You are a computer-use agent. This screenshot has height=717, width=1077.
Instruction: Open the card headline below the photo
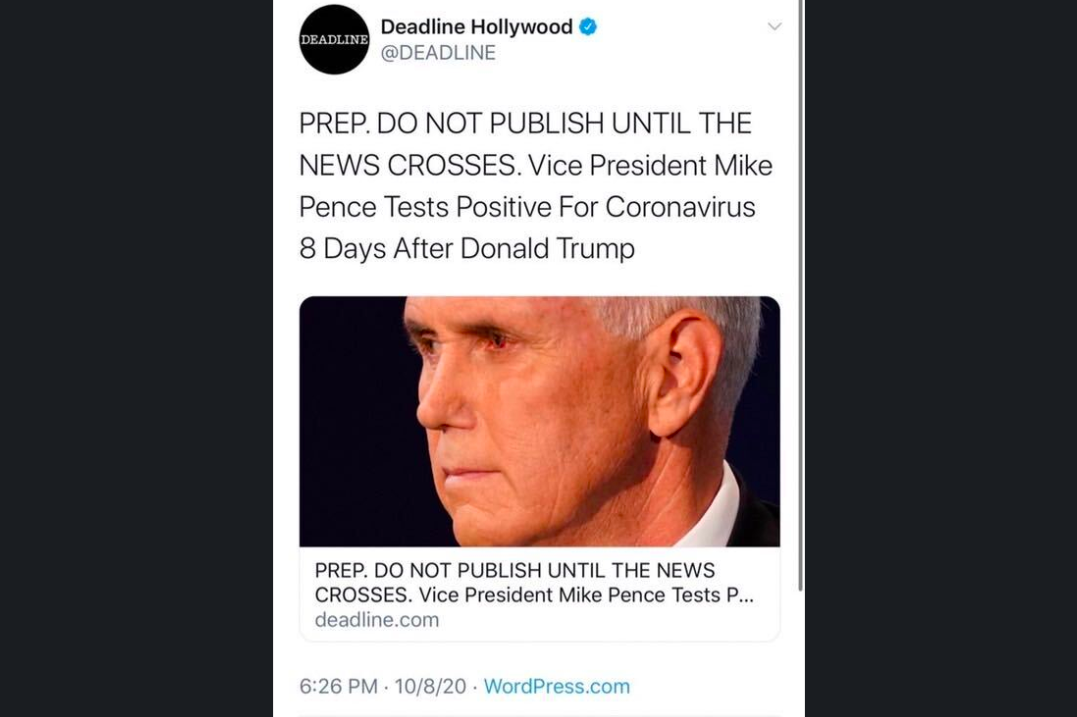click(534, 582)
